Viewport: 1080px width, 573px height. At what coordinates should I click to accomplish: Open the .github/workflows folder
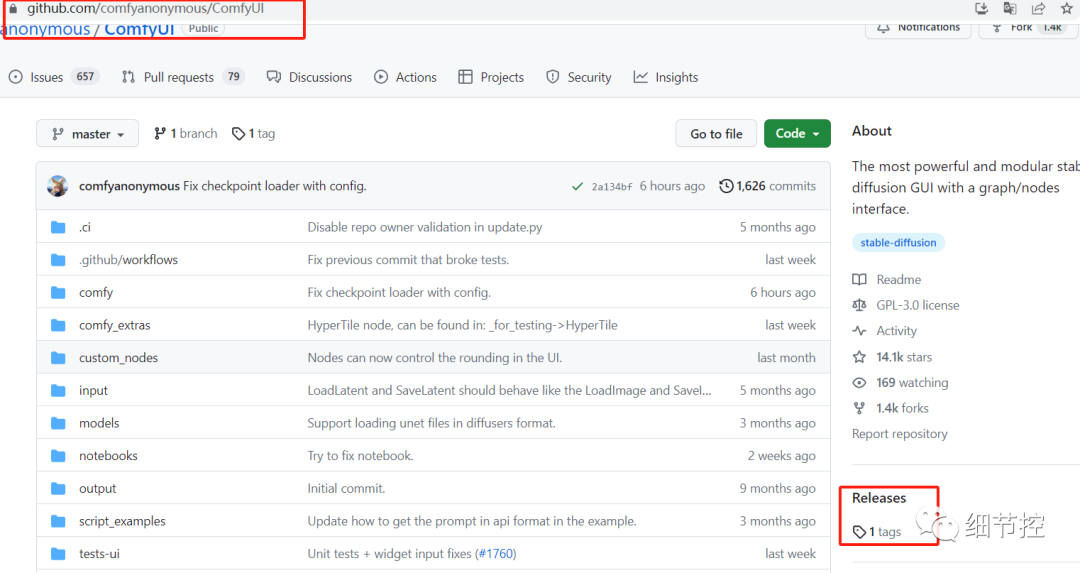tap(128, 260)
